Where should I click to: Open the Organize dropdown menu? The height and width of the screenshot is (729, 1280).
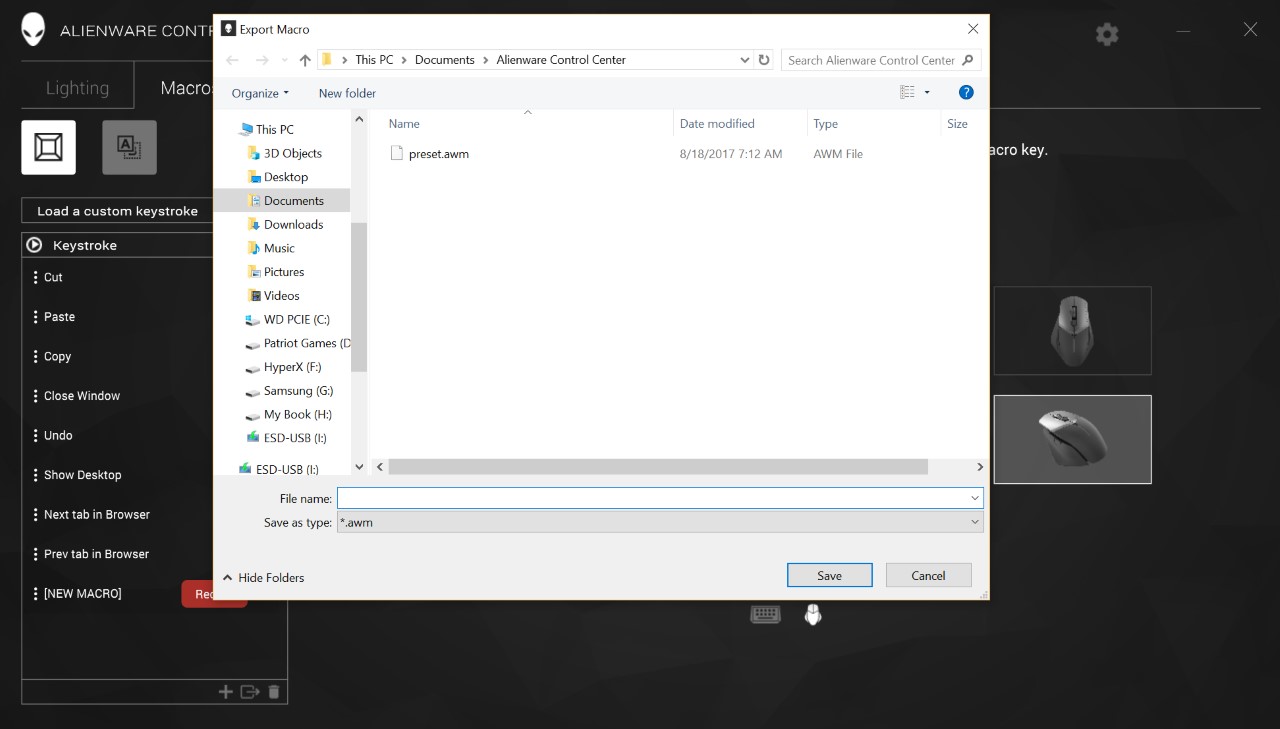pos(260,93)
